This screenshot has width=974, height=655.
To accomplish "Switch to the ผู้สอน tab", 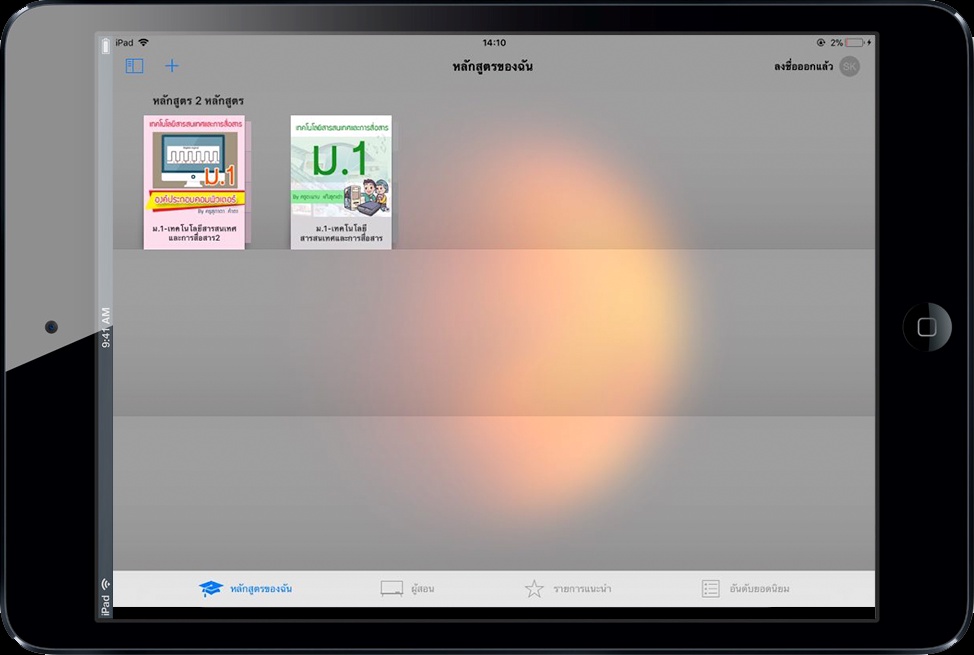I will coord(407,589).
